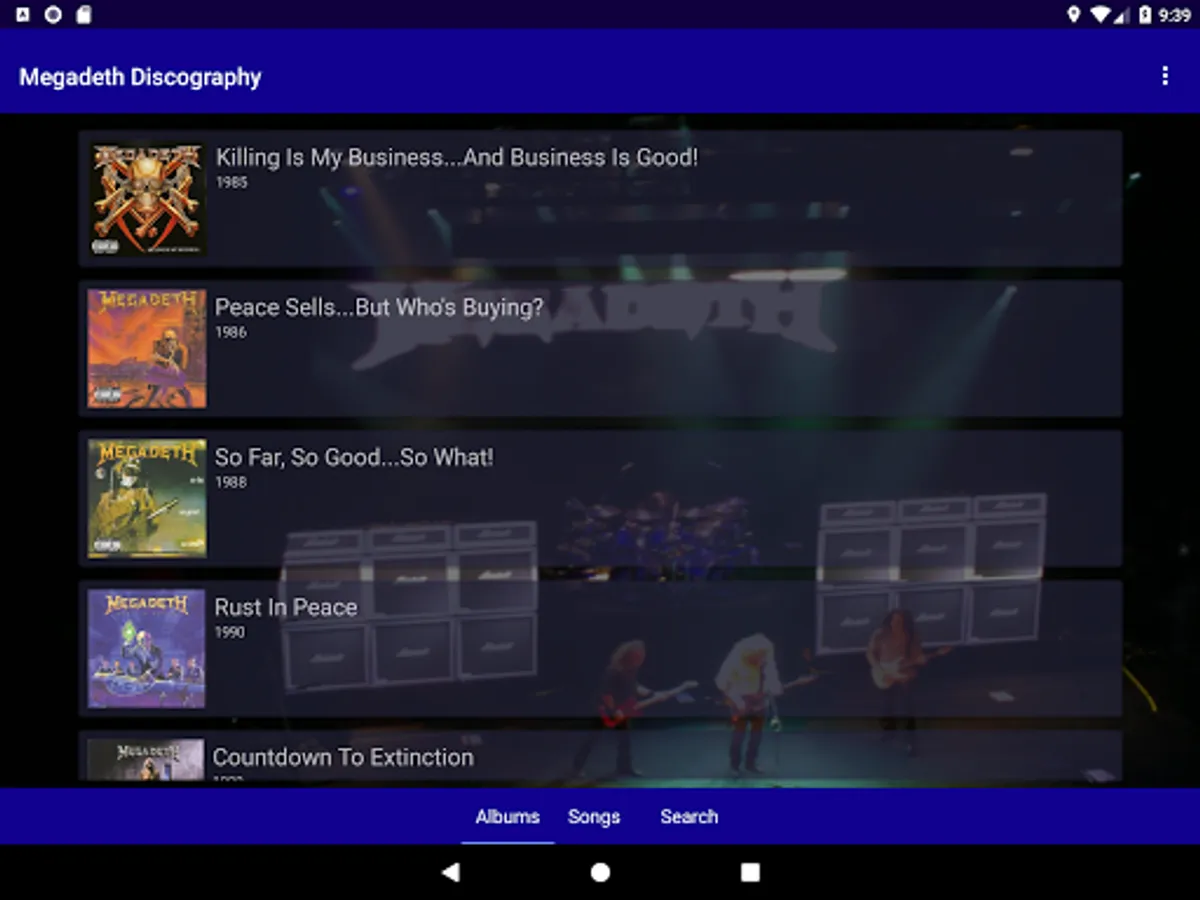Select the 'Countdown To Extinction' title
Screen dimensions: 1200x900
[344, 757]
